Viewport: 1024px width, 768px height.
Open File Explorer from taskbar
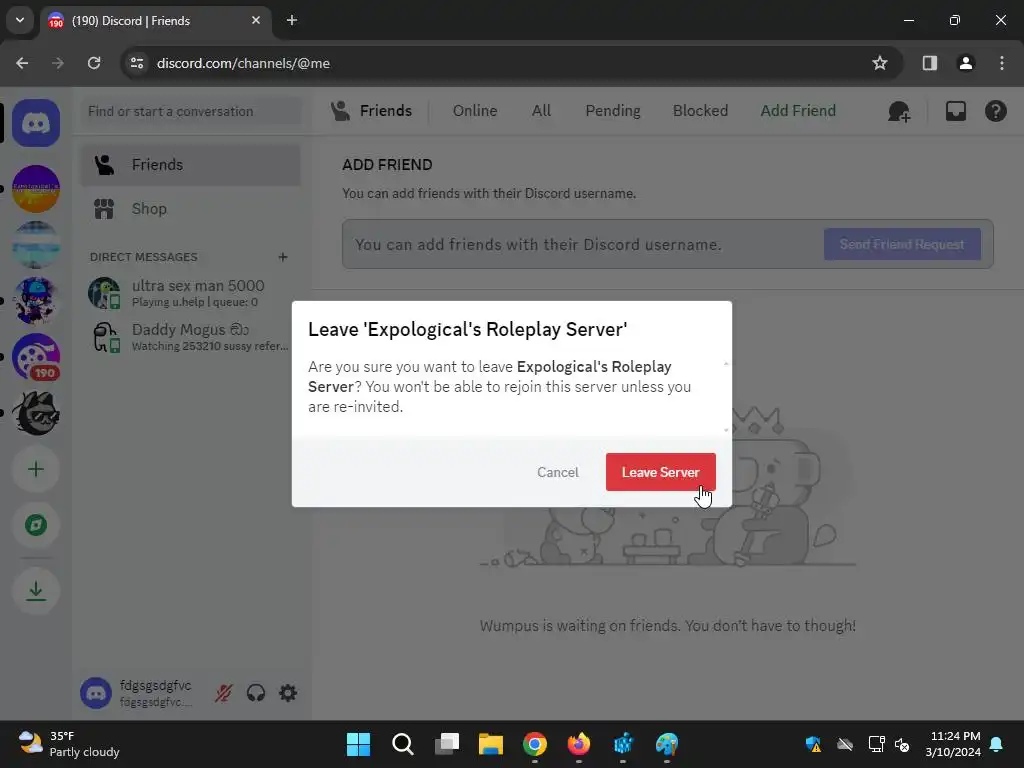490,744
